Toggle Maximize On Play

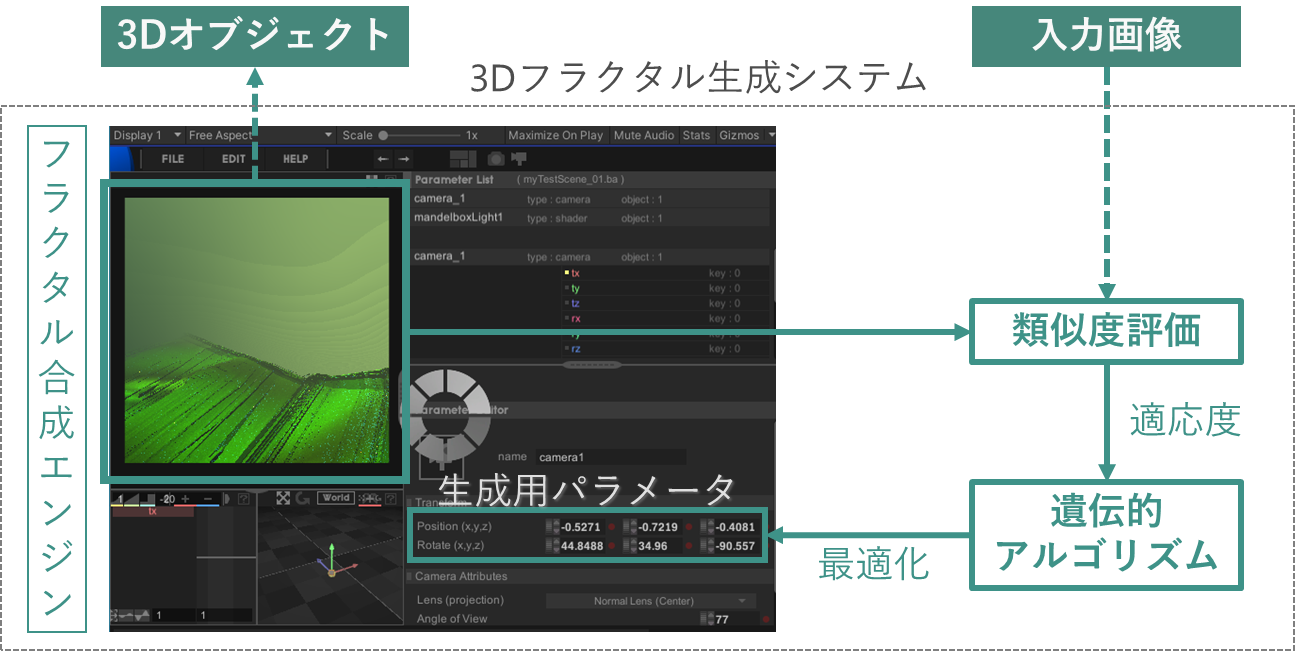click(x=555, y=135)
